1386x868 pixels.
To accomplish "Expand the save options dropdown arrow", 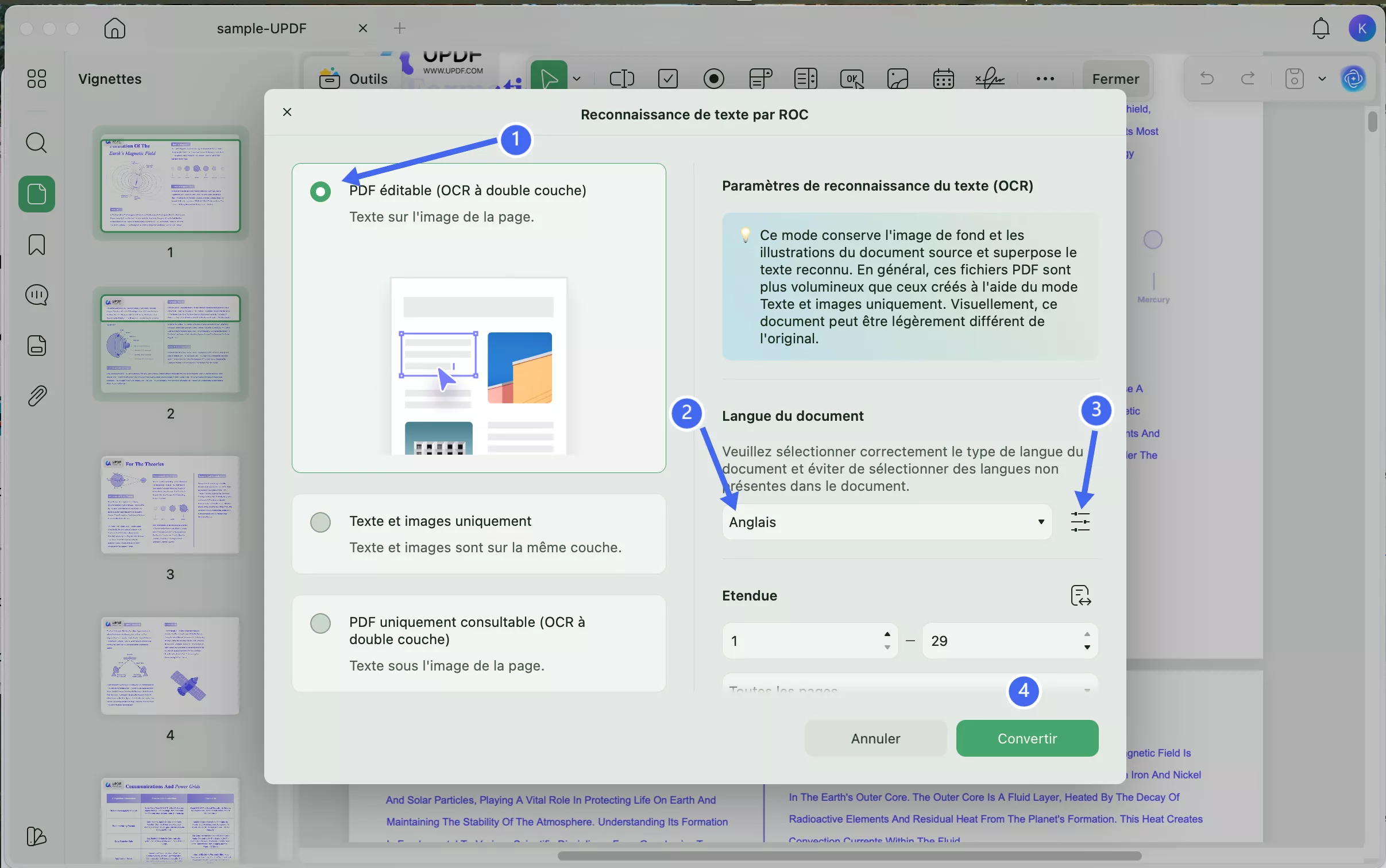I will [1322, 79].
